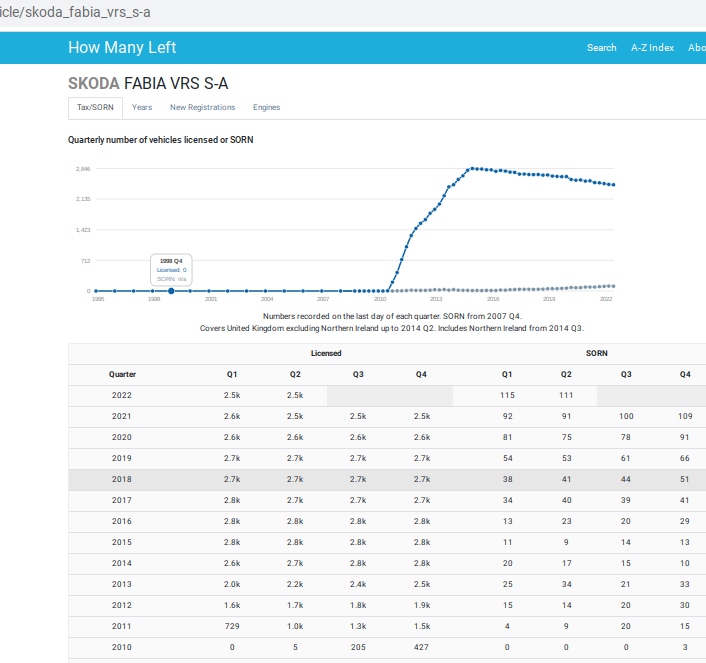The image size is (706, 663).
Task: Click the browser address bar URL text
Action: pyautogui.click(x=75, y=12)
